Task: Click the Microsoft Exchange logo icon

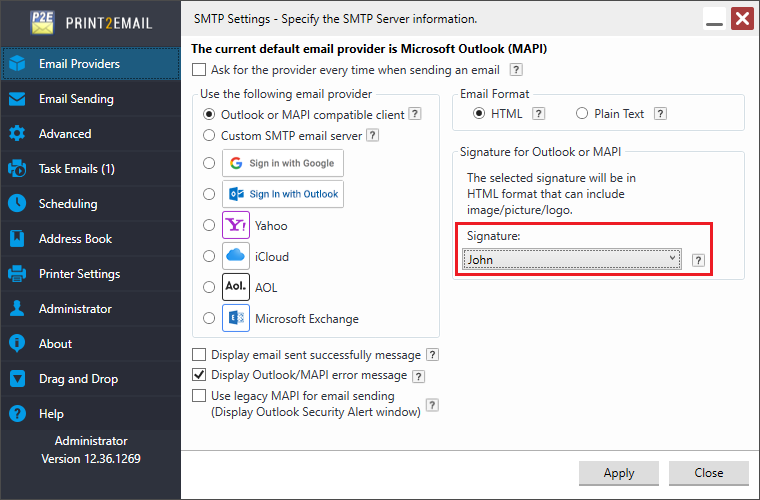Action: [236, 318]
